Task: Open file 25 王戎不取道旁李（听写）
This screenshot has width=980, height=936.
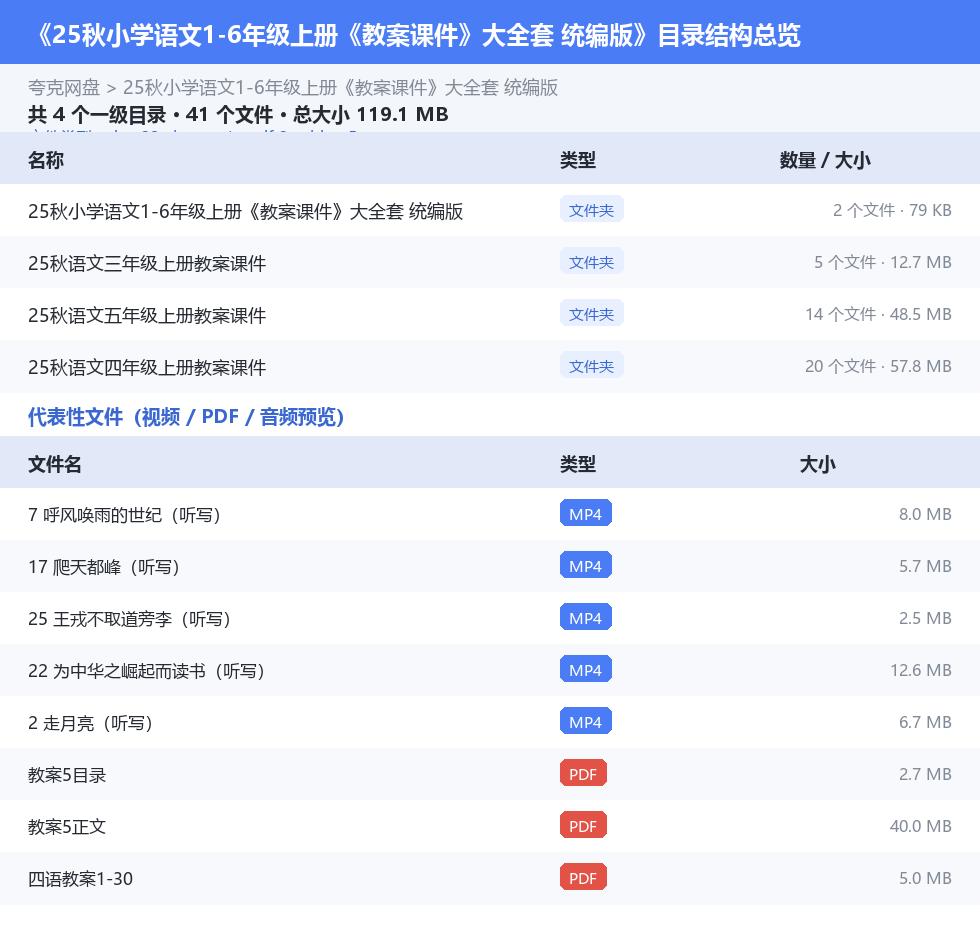Action: 129,619
